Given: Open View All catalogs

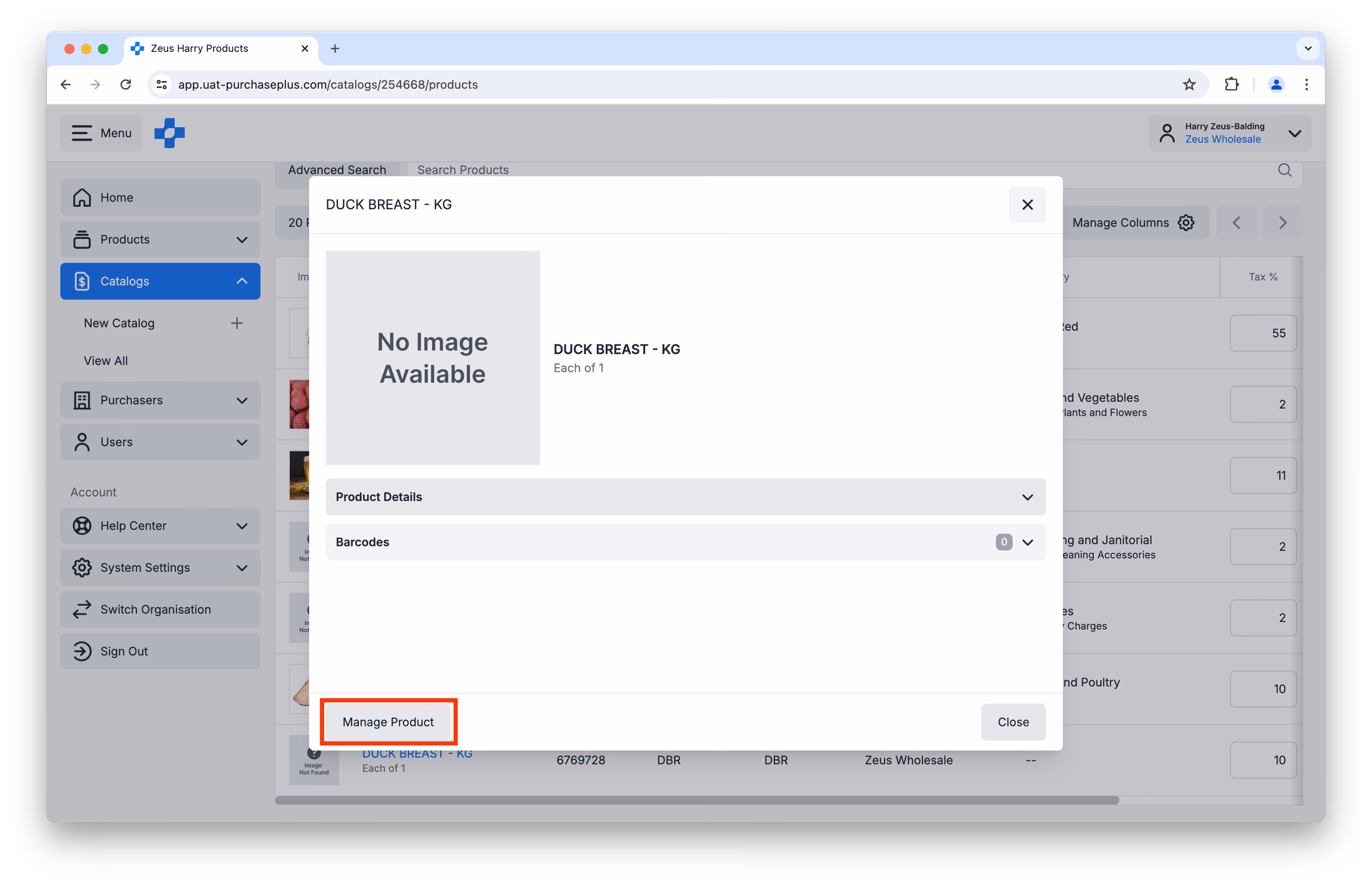Looking at the screenshot, I should click(106, 360).
